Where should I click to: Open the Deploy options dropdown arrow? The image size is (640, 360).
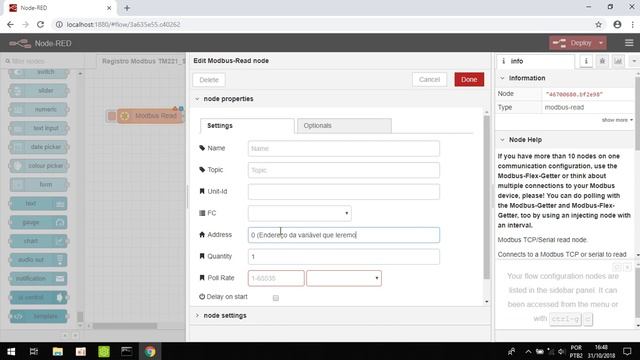click(601, 43)
